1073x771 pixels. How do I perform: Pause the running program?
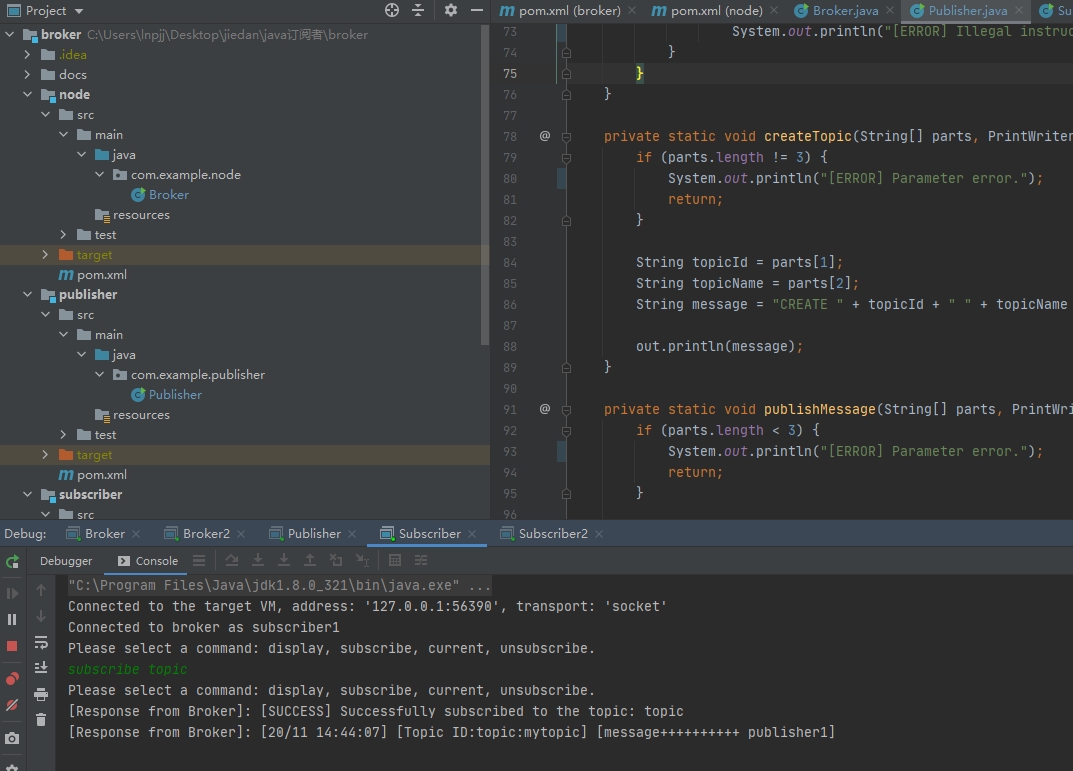pos(12,619)
